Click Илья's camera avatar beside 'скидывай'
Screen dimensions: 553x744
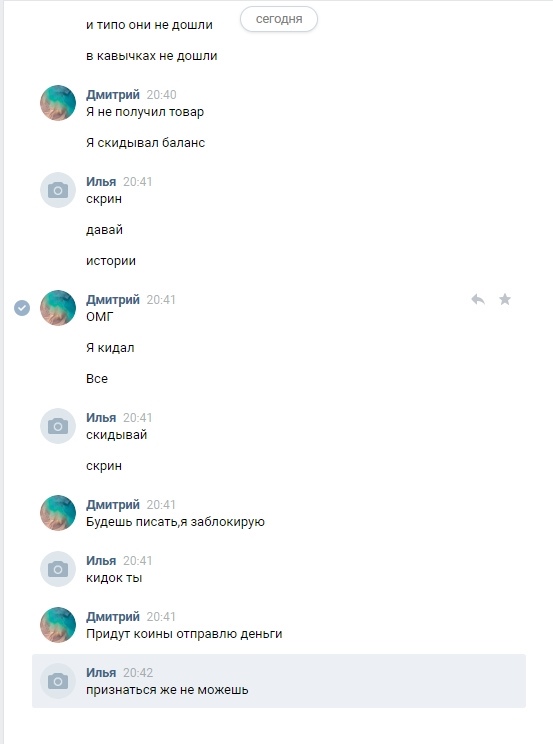[58, 426]
